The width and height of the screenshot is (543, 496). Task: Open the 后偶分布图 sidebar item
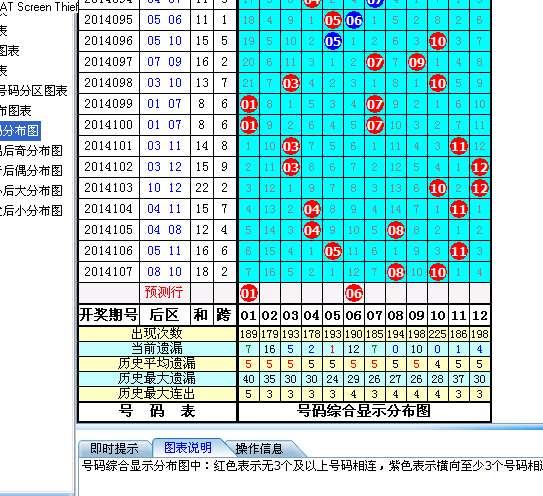[31, 170]
